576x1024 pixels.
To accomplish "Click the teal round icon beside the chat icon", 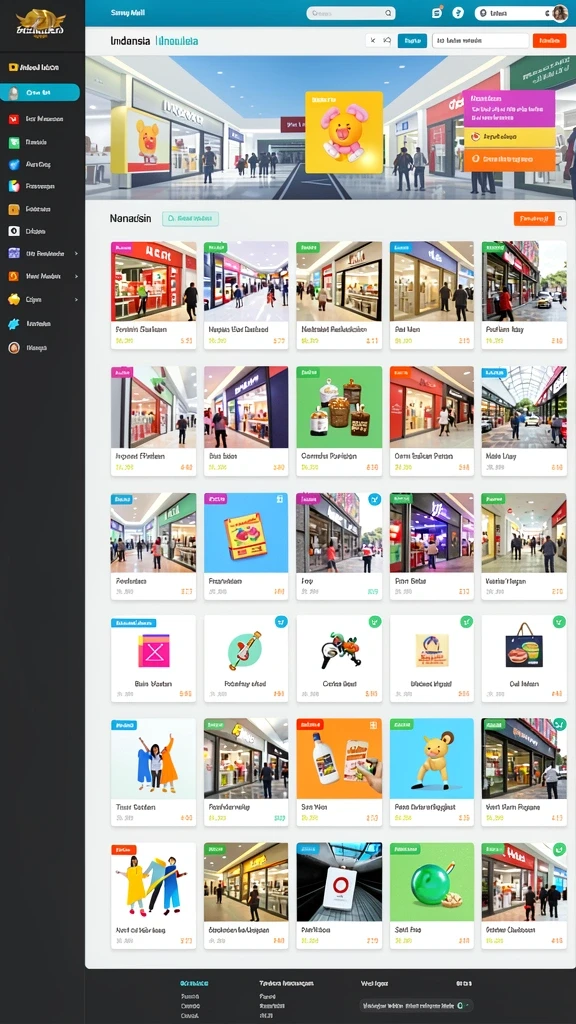I will tap(458, 12).
